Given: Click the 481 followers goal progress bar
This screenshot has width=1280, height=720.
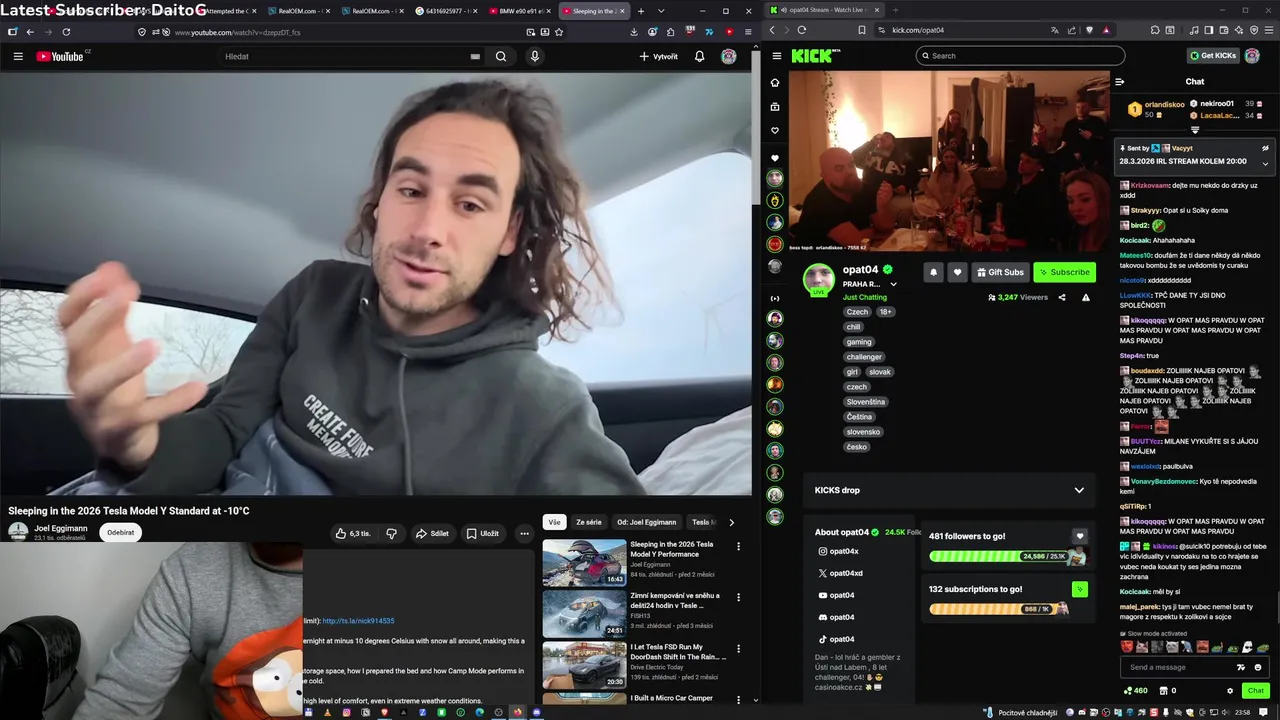Looking at the screenshot, I should click(x=1001, y=557).
